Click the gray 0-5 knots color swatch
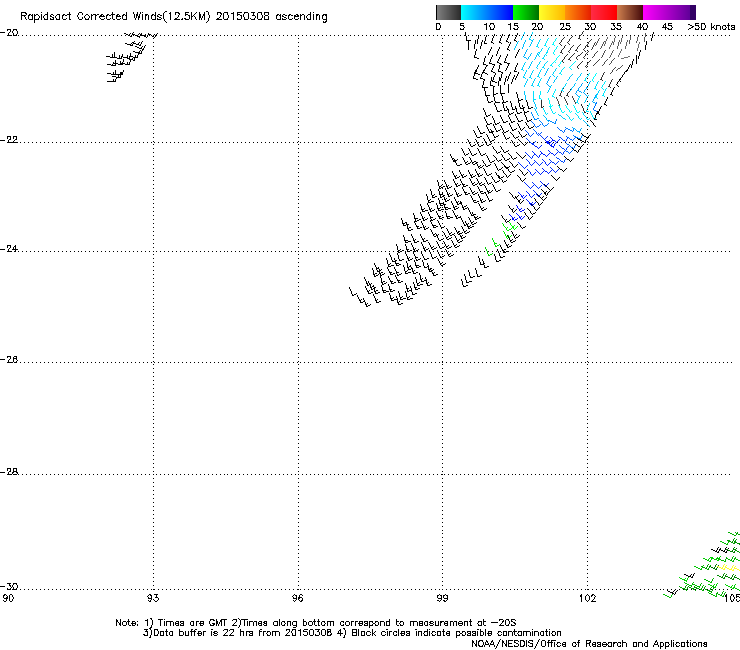 point(448,12)
